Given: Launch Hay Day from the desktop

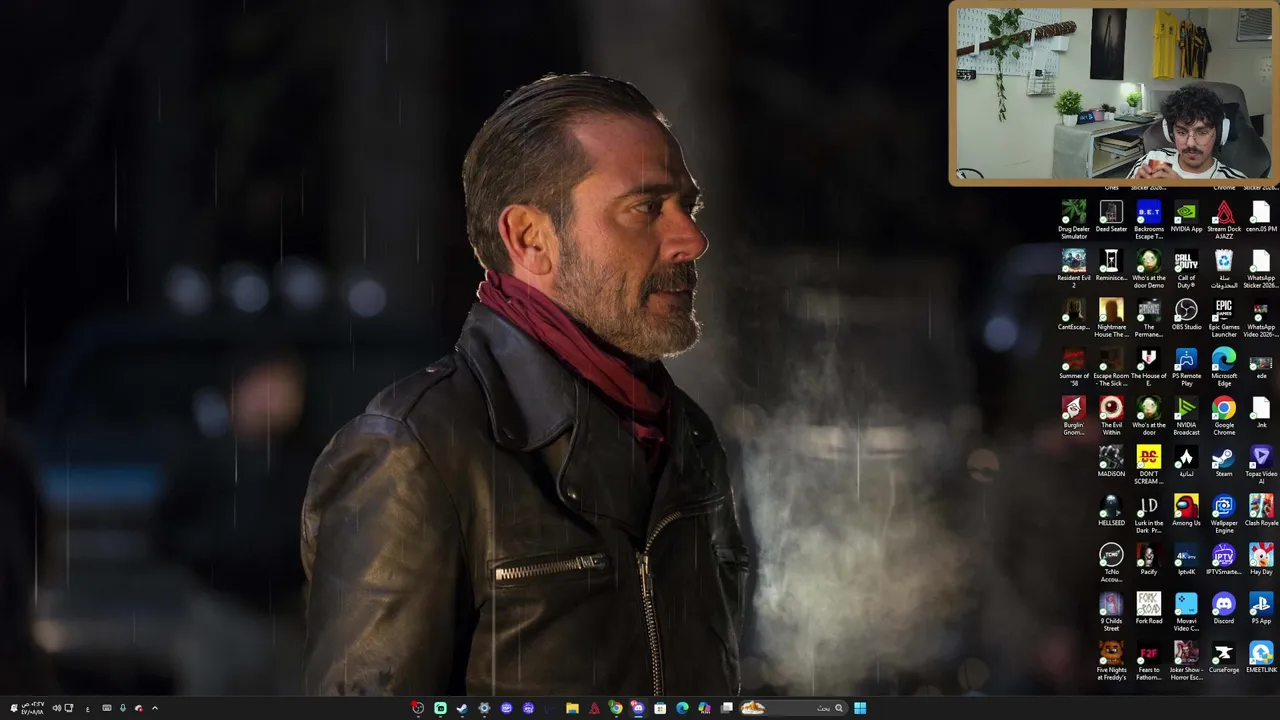Looking at the screenshot, I should (x=1261, y=559).
